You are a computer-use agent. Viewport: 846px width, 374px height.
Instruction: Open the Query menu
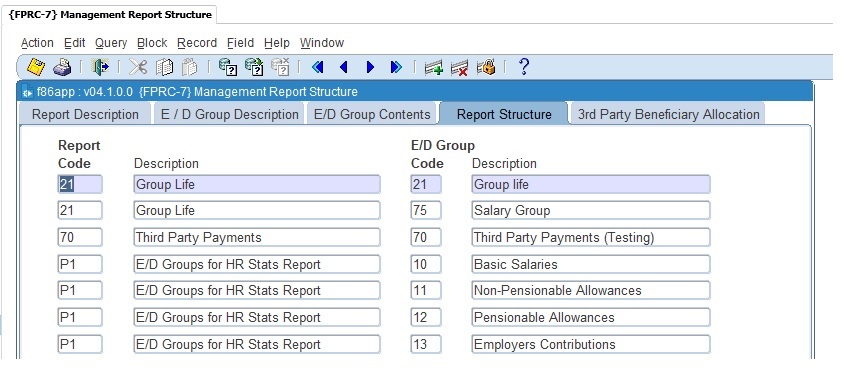(x=111, y=43)
